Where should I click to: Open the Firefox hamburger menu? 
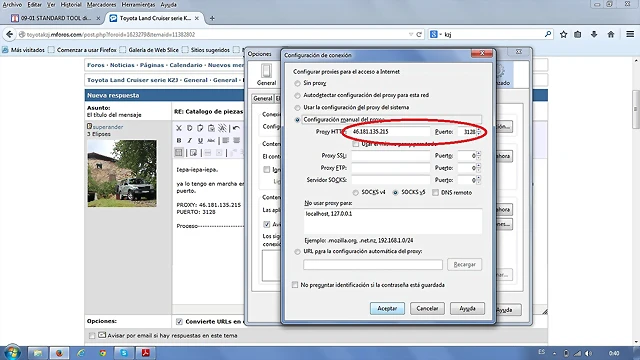(x=630, y=34)
